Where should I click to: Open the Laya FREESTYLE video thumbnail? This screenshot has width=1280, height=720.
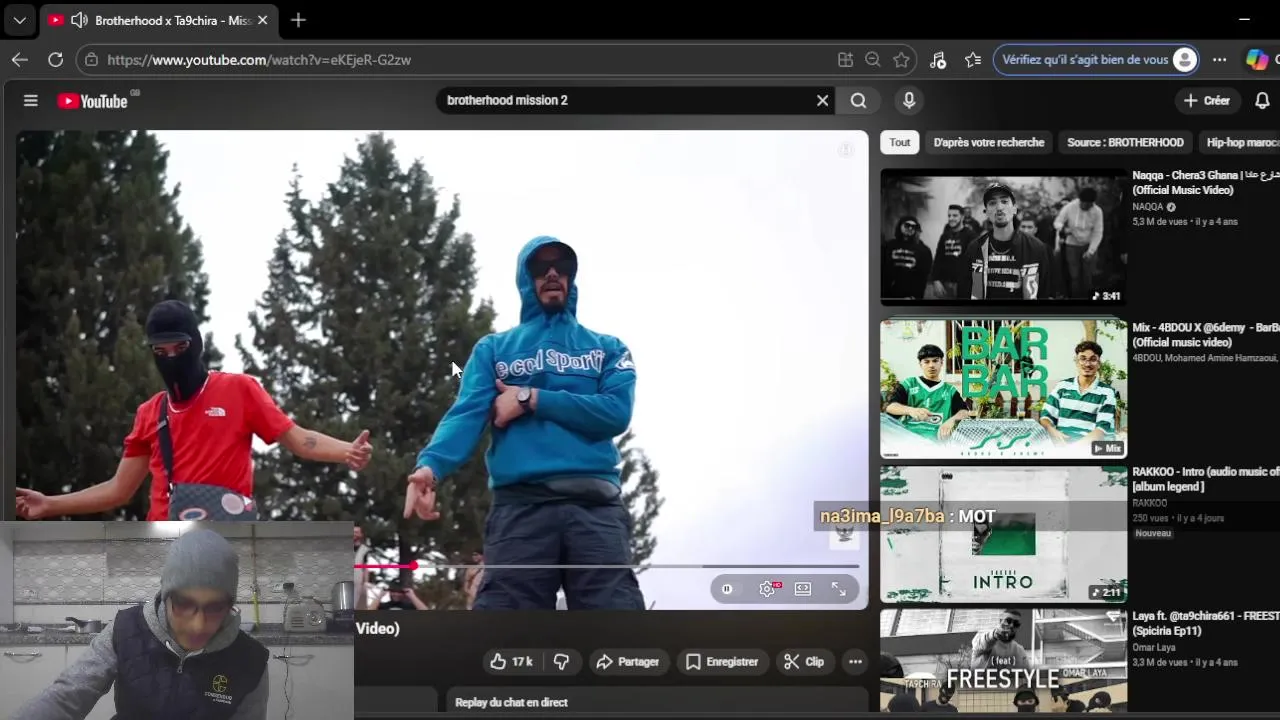coord(1003,662)
